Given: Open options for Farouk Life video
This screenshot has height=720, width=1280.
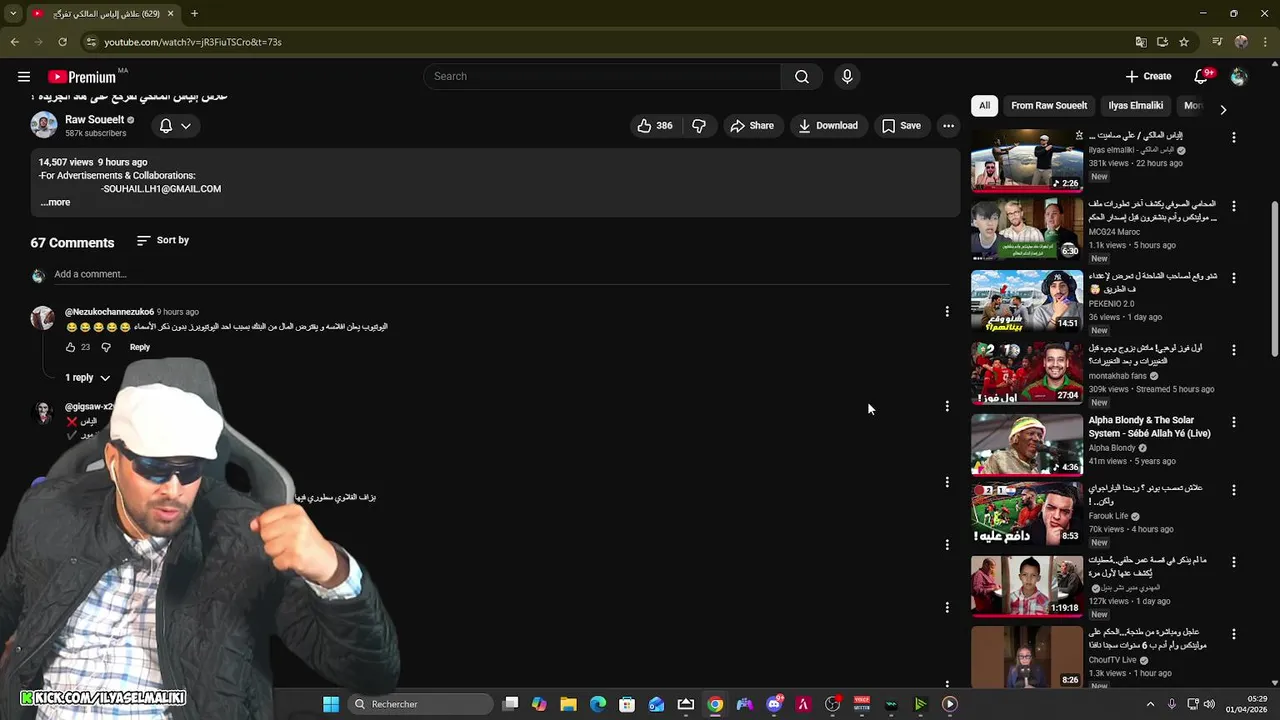Looking at the screenshot, I should tap(1233, 490).
